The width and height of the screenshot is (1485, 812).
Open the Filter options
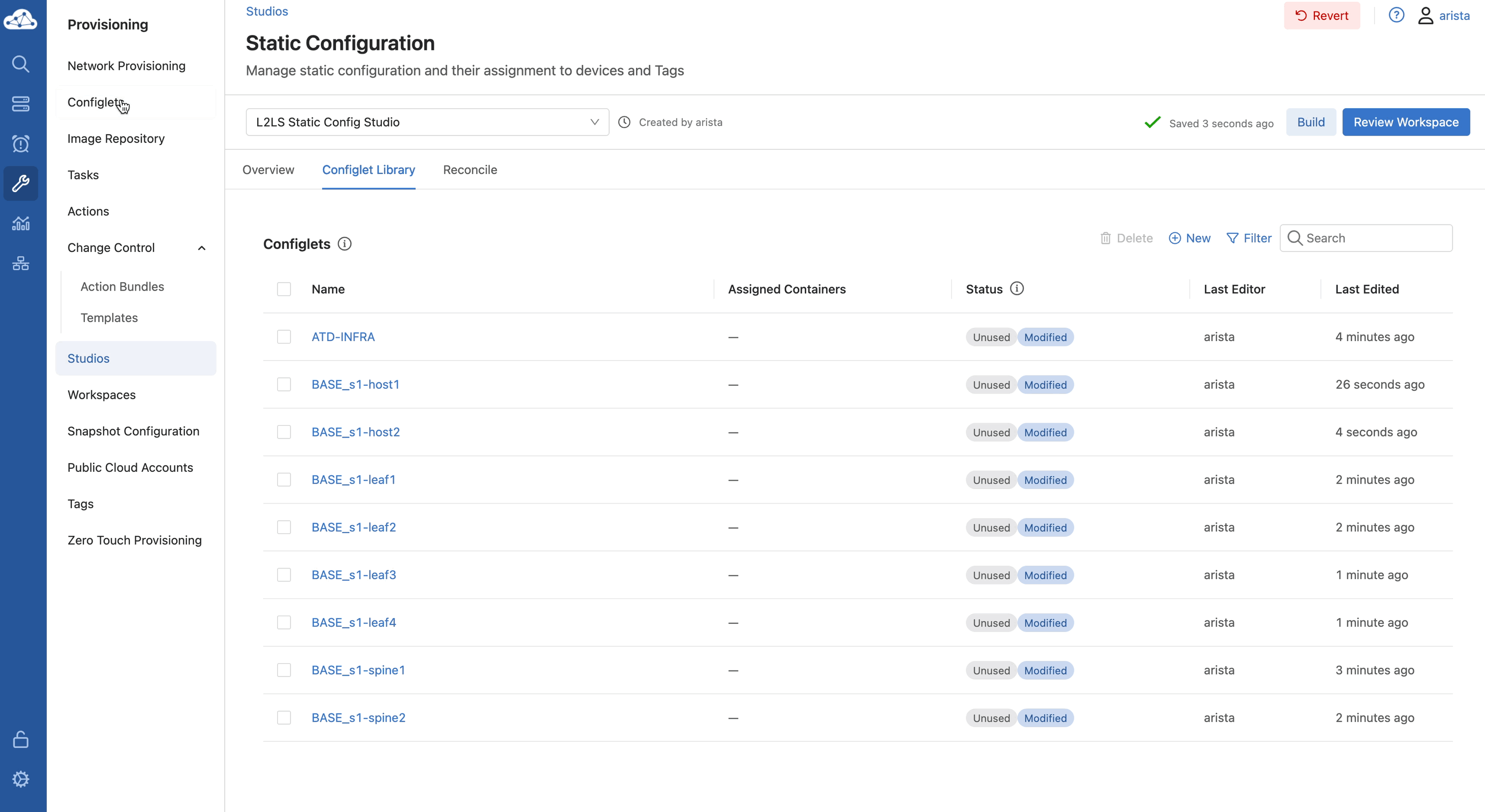[x=1249, y=238]
